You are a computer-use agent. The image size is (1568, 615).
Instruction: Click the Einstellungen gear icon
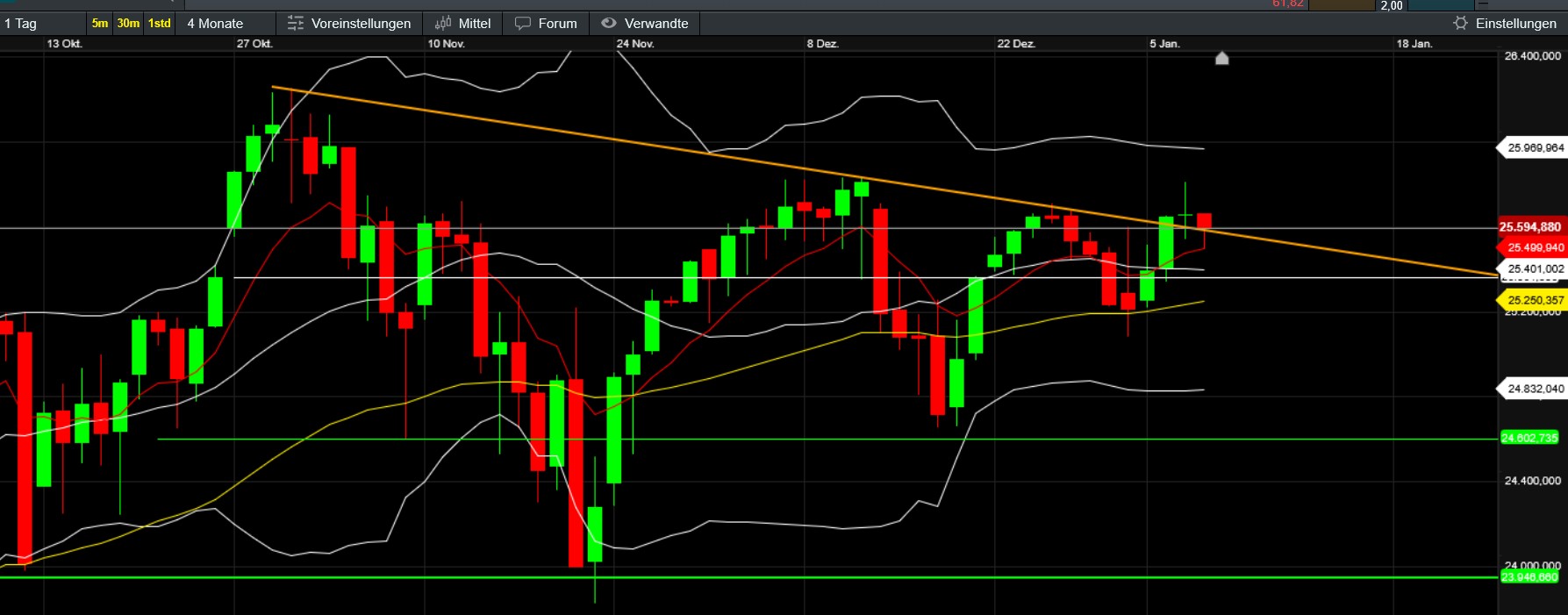pos(1460,24)
